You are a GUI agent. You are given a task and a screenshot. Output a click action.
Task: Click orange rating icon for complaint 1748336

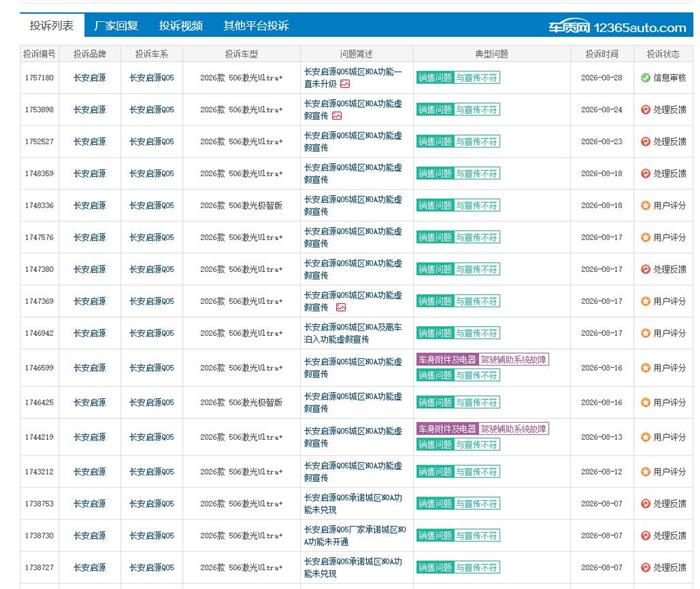click(645, 205)
